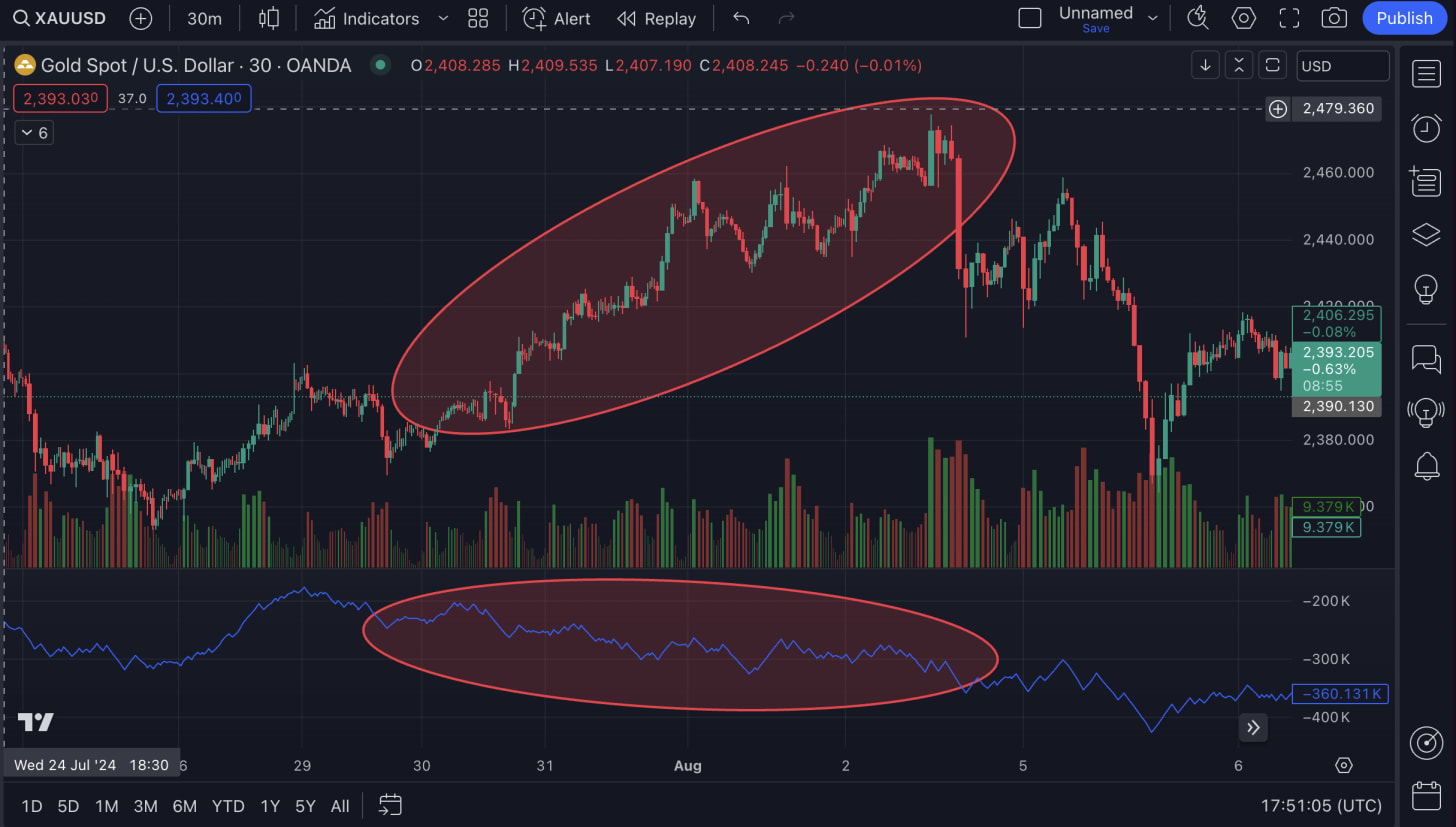Open the calendar icon in sidebar

click(x=1426, y=796)
